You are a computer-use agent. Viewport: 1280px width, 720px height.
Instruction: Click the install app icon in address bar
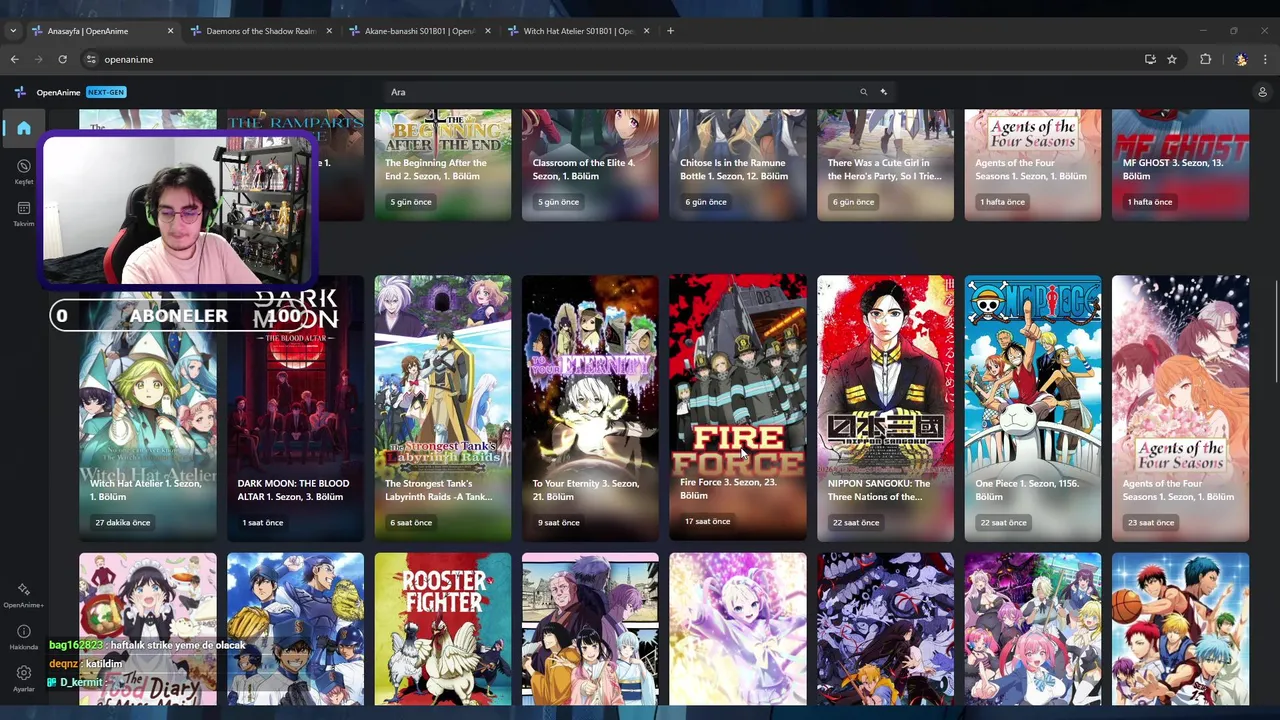click(x=1150, y=59)
